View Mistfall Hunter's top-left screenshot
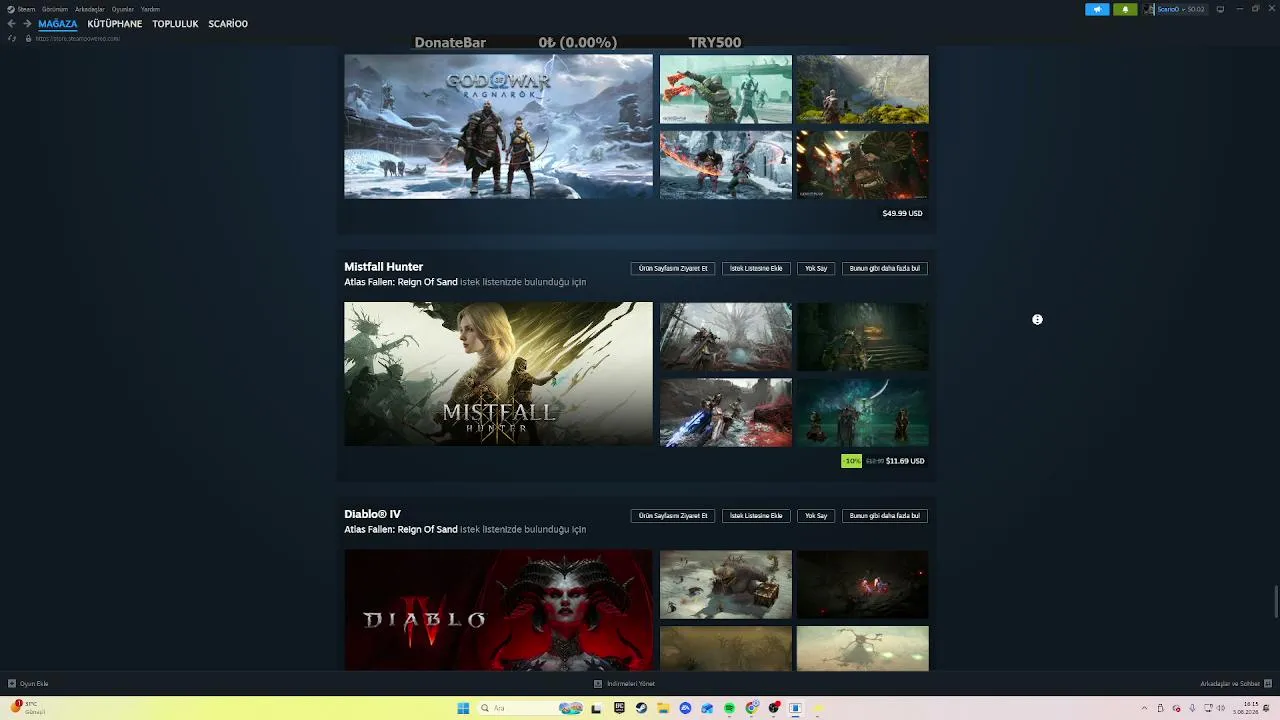 pos(726,337)
